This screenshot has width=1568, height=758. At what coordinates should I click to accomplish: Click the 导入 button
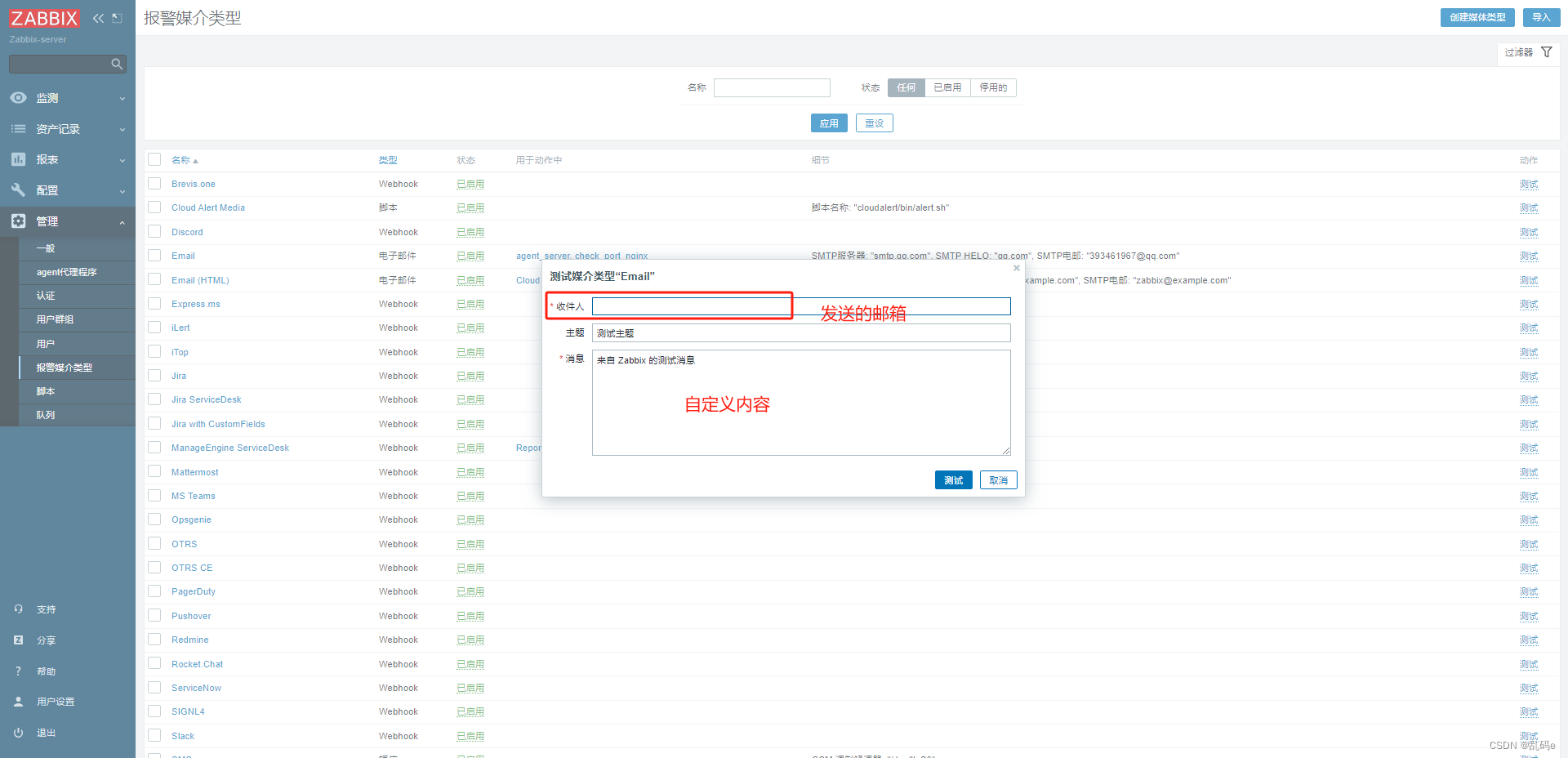point(1541,17)
